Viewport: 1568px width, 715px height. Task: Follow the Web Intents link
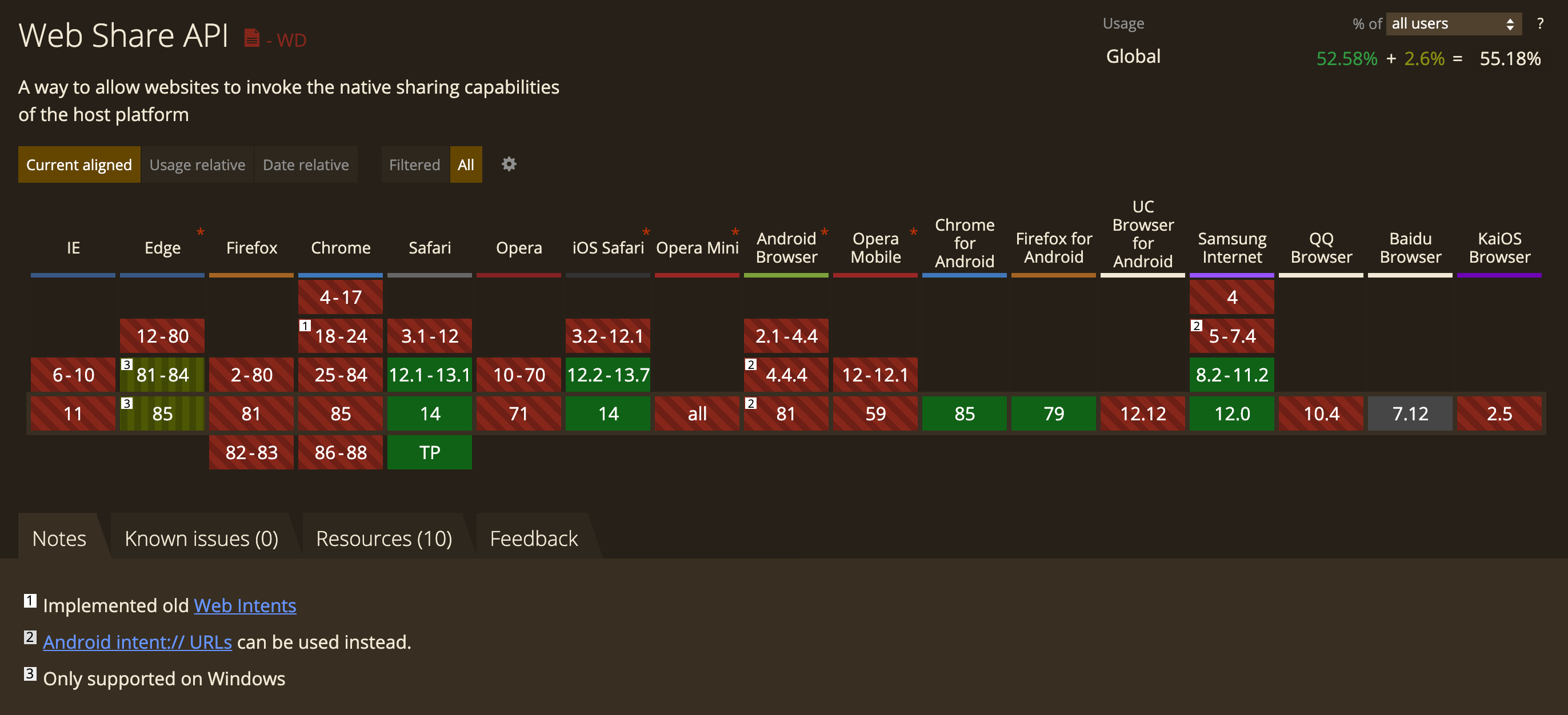[x=245, y=605]
